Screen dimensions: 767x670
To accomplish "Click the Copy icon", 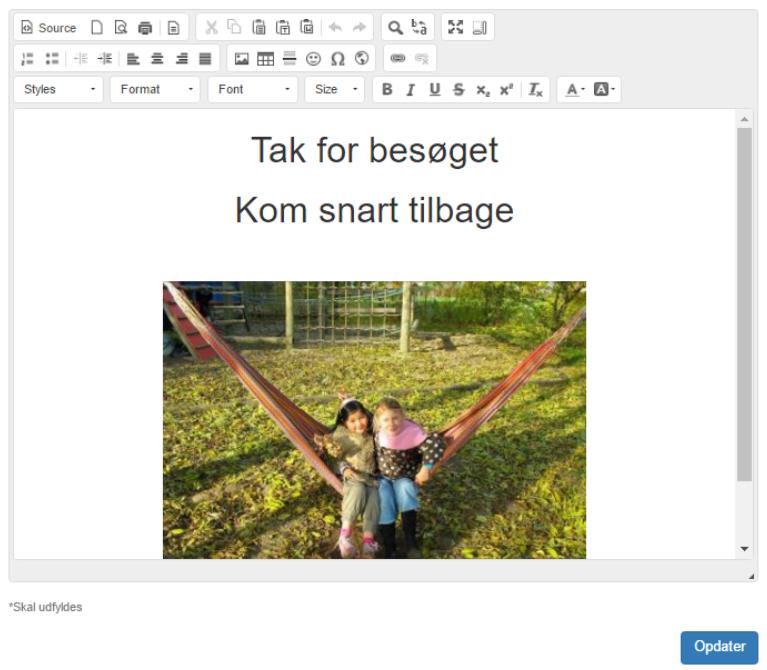I will pos(234,27).
